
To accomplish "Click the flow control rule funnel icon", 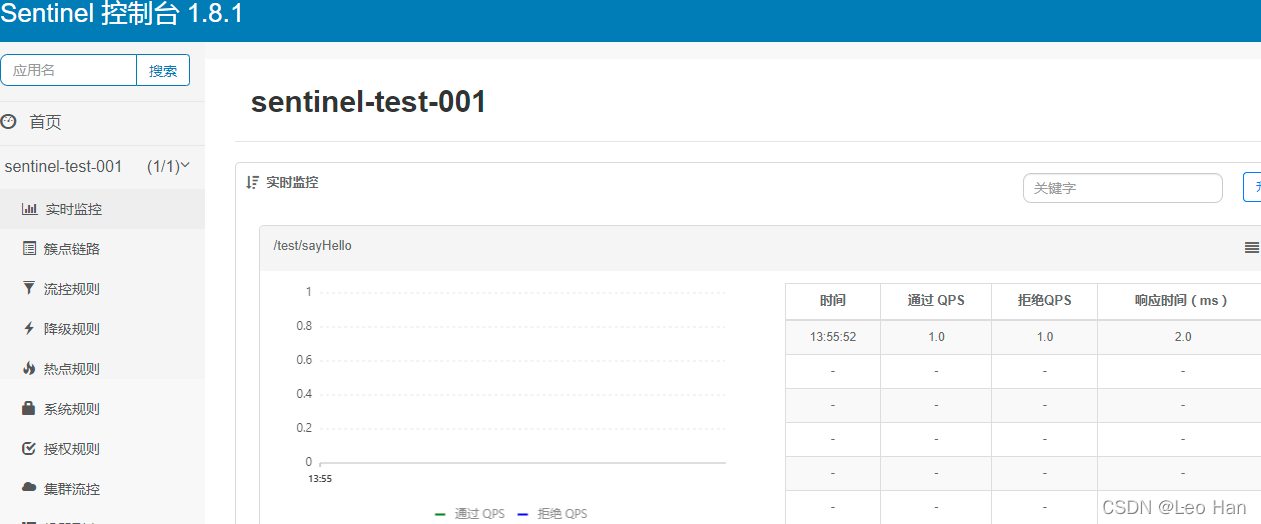I will [29, 289].
